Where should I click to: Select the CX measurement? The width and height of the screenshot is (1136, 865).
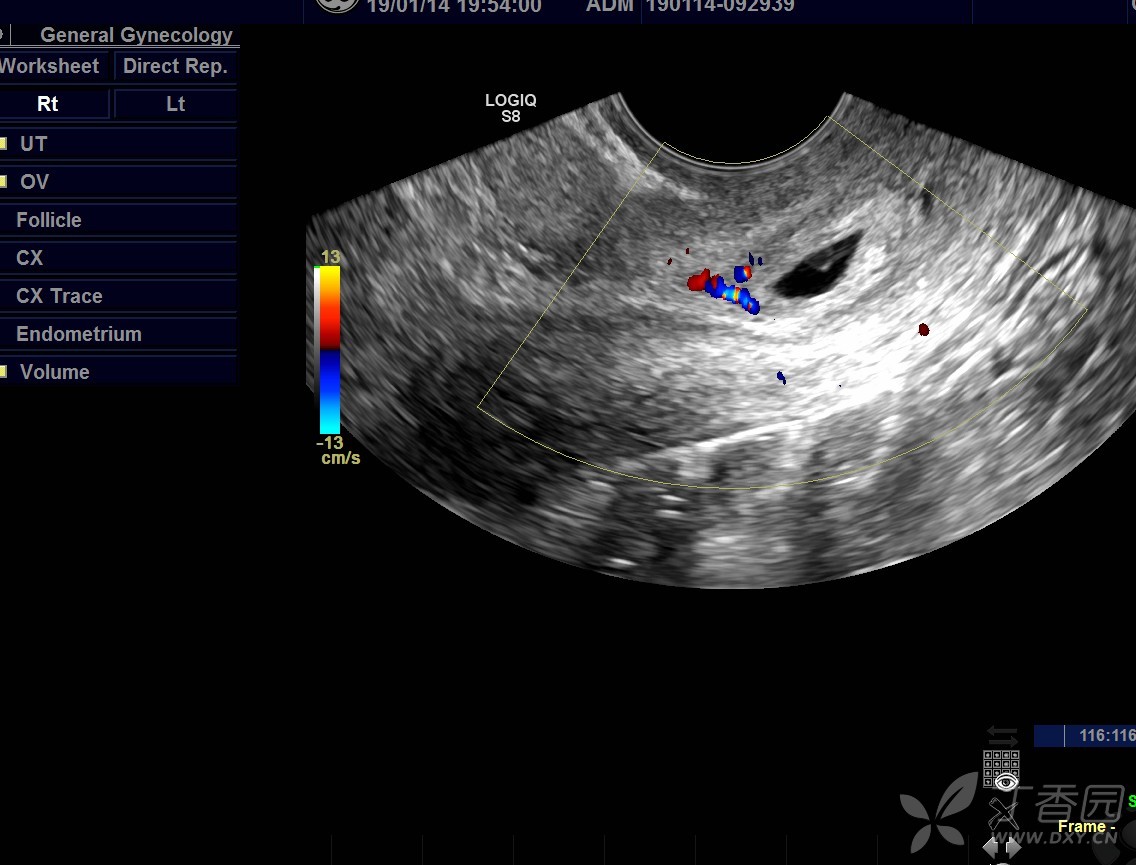coord(30,258)
